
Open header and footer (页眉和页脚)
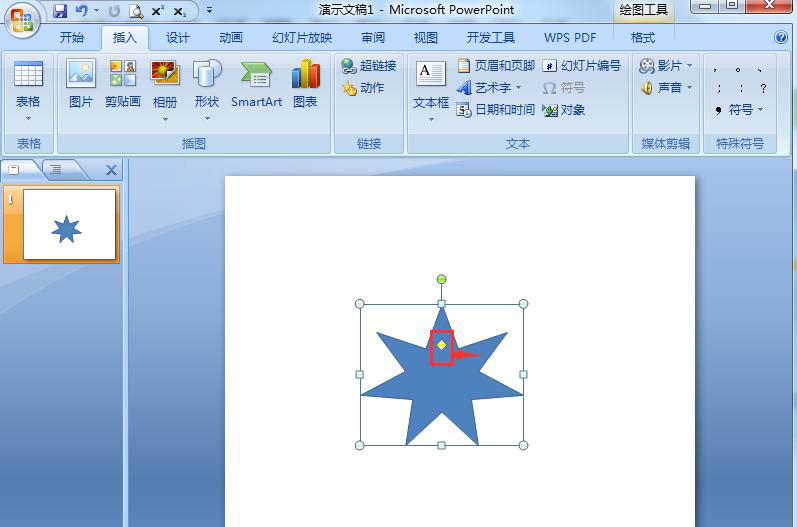coord(496,66)
